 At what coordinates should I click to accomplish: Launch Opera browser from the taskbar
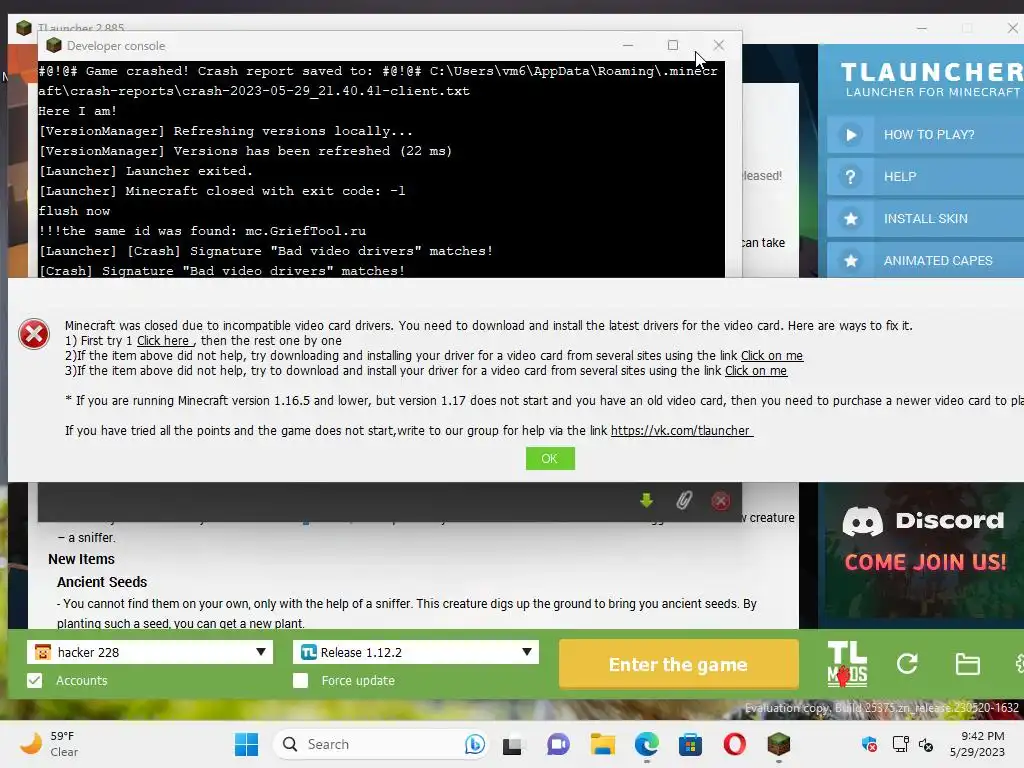pos(735,744)
